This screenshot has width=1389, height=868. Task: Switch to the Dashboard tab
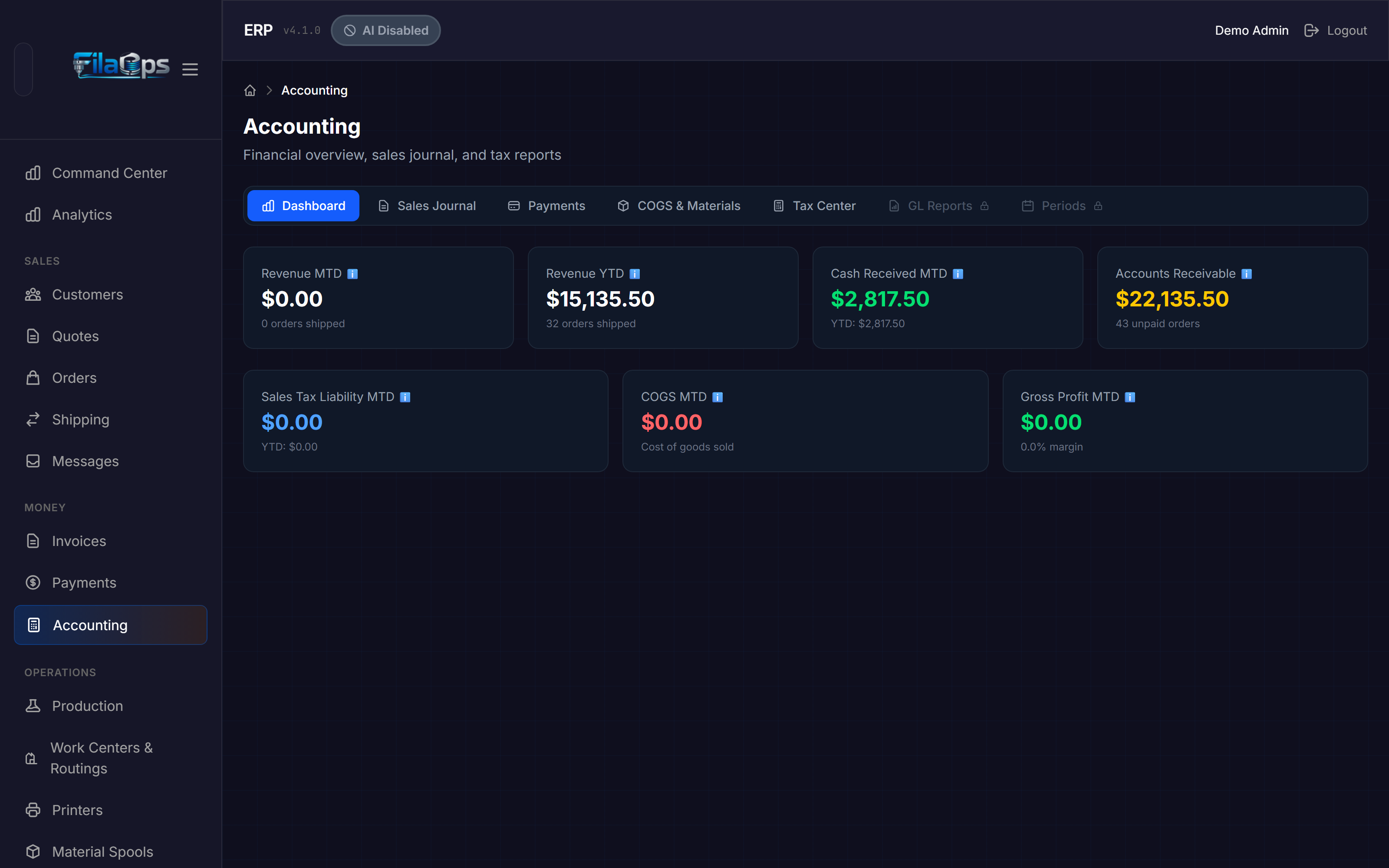pyautogui.click(x=303, y=206)
